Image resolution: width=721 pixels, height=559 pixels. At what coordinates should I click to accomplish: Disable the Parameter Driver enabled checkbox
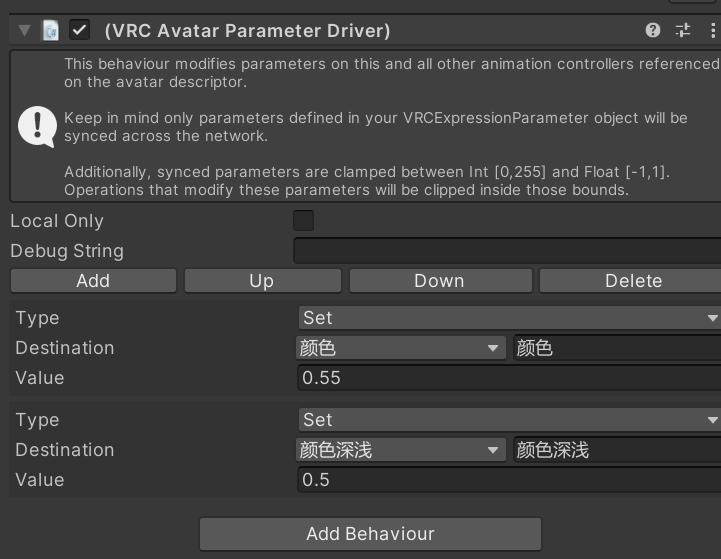click(79, 31)
